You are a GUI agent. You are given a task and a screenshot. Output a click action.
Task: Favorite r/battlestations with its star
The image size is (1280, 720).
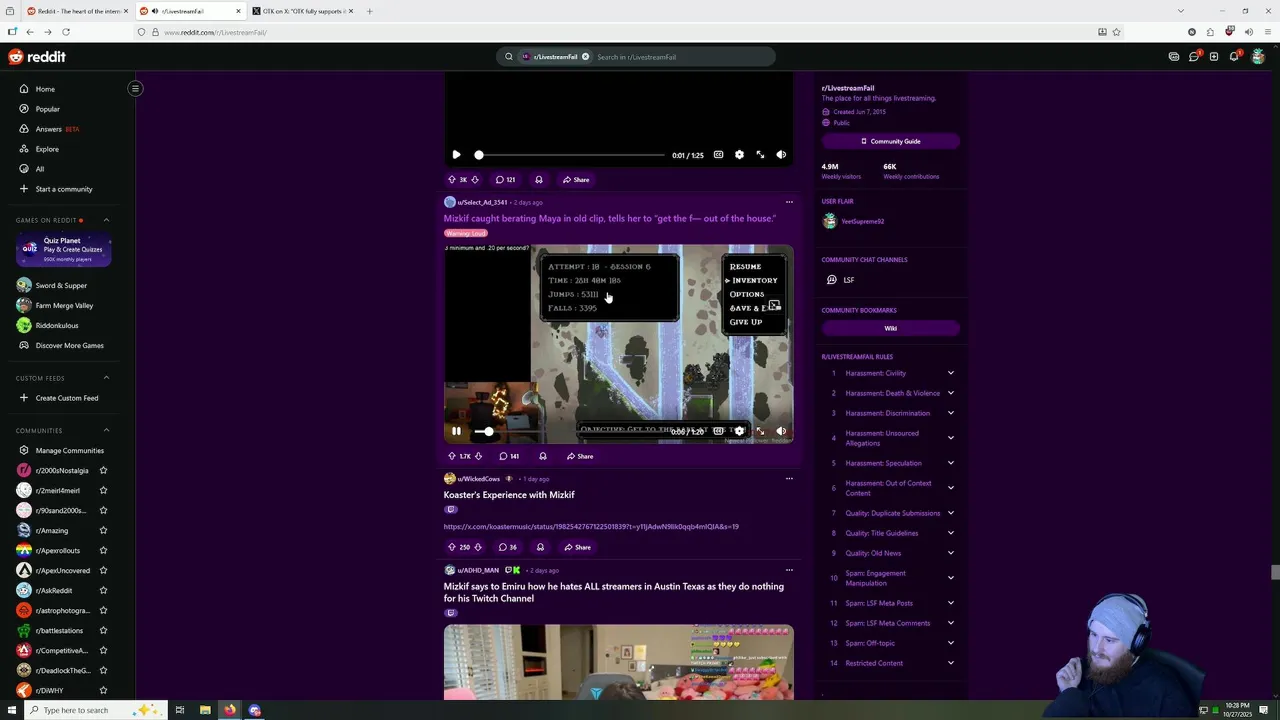click(x=103, y=630)
